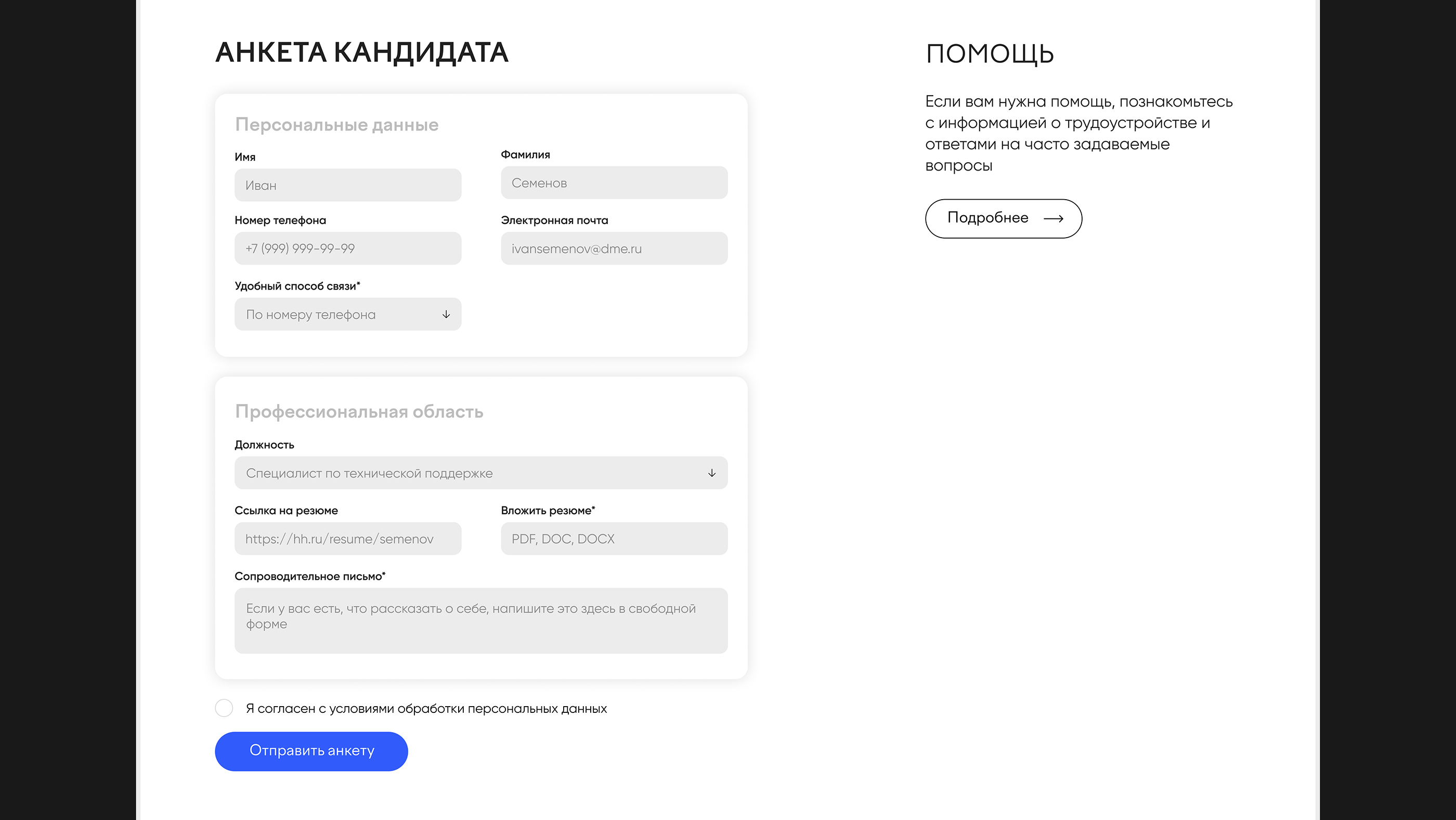
Task: Click the down arrow in Должность field
Action: pos(711,473)
